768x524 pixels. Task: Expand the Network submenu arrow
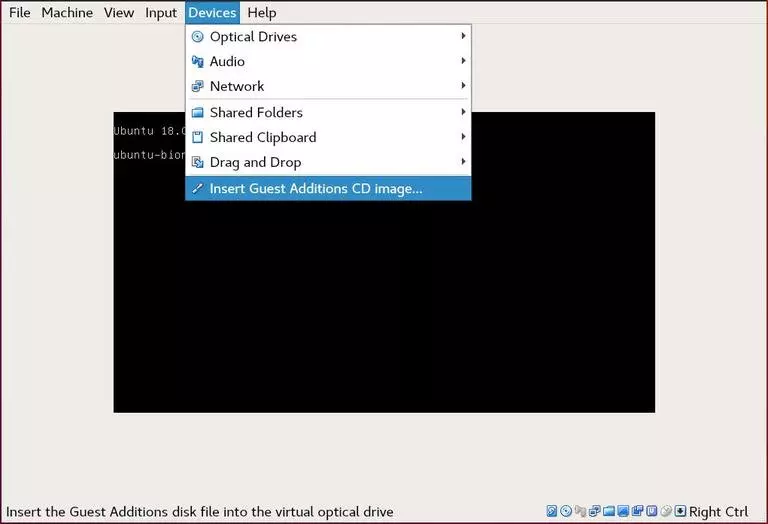click(463, 86)
